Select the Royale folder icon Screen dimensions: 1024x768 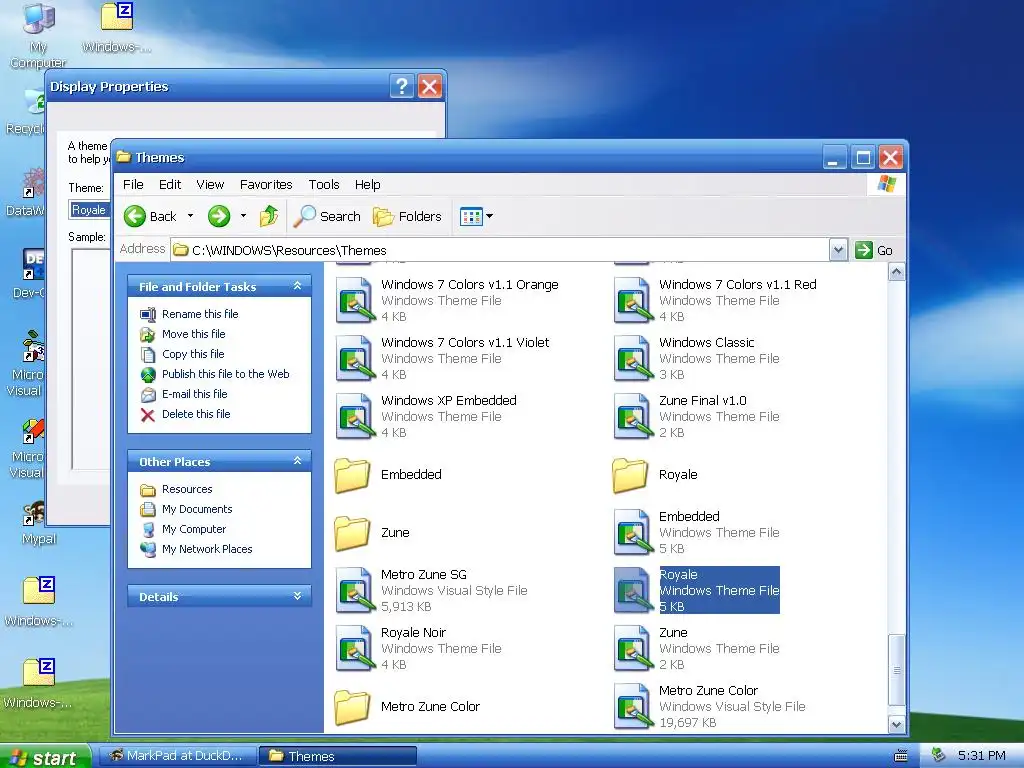(631, 475)
